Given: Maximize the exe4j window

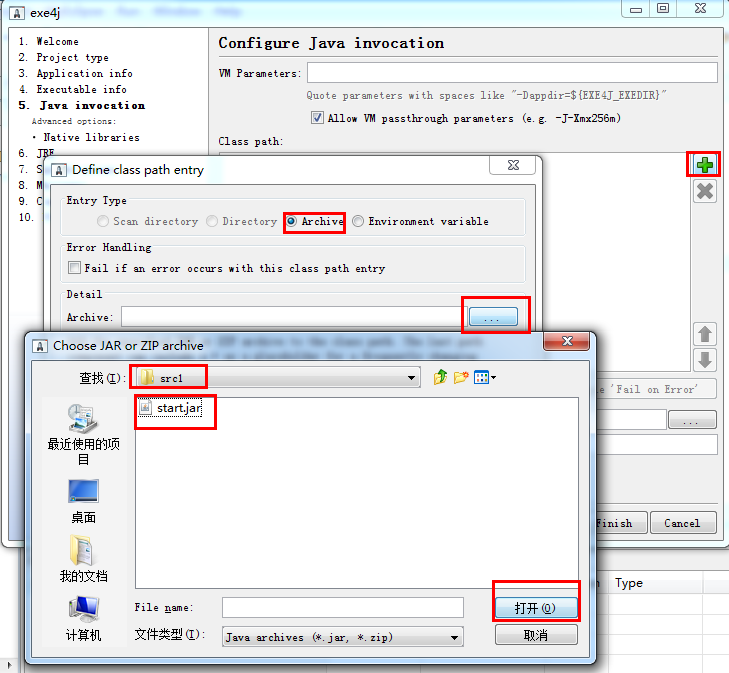Looking at the screenshot, I should [663, 8].
